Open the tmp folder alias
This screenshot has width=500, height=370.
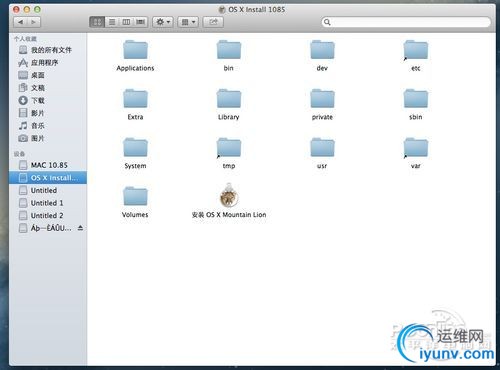[x=229, y=148]
